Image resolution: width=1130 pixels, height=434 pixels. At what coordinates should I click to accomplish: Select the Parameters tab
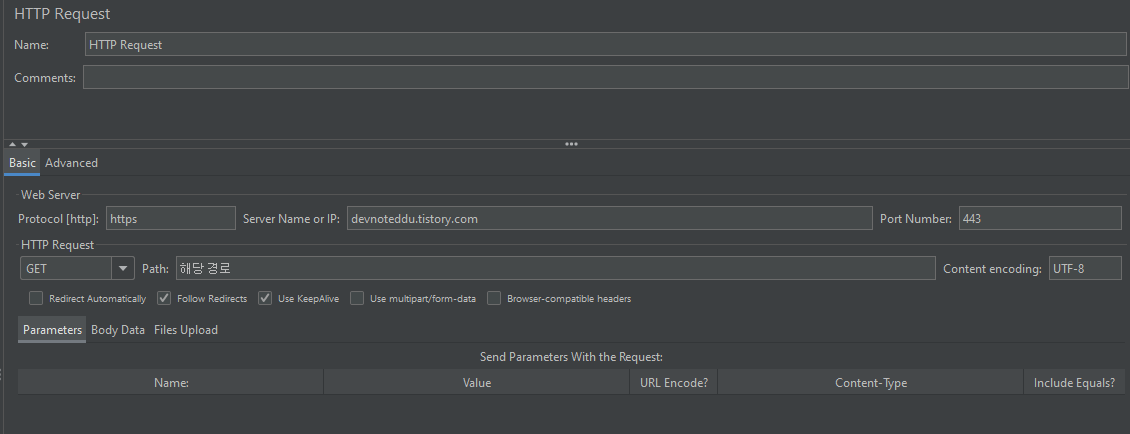pyautogui.click(x=52, y=329)
